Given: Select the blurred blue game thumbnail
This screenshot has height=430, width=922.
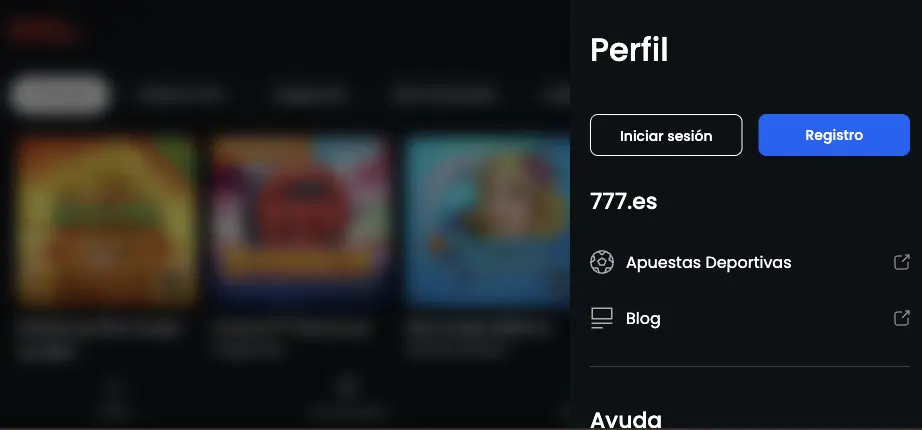Looking at the screenshot, I should point(487,221).
